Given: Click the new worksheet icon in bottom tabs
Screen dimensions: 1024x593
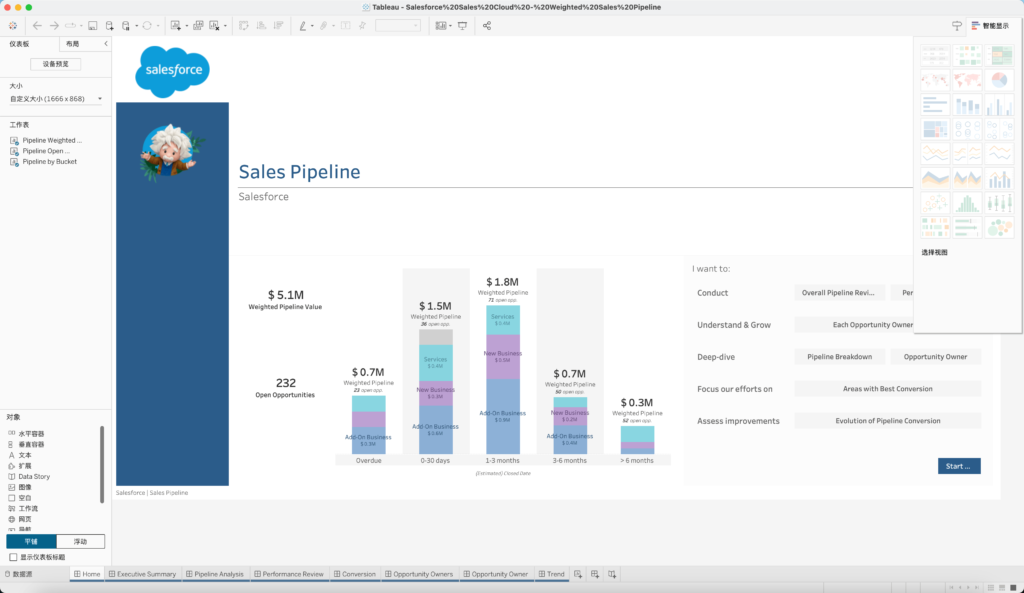Looking at the screenshot, I should click(578, 574).
